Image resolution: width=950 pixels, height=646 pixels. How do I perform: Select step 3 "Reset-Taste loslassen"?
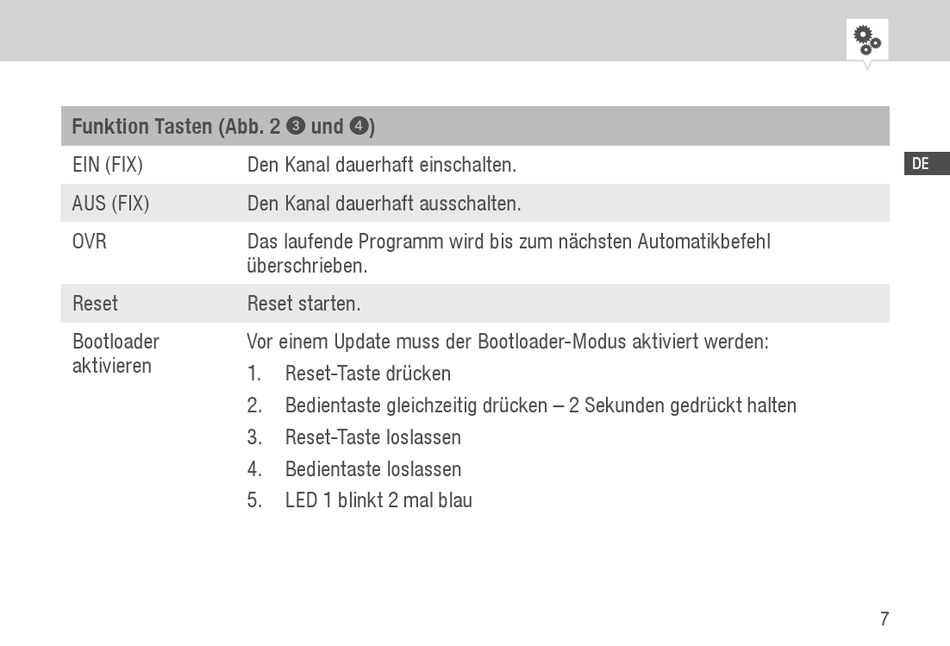[x=372, y=437]
